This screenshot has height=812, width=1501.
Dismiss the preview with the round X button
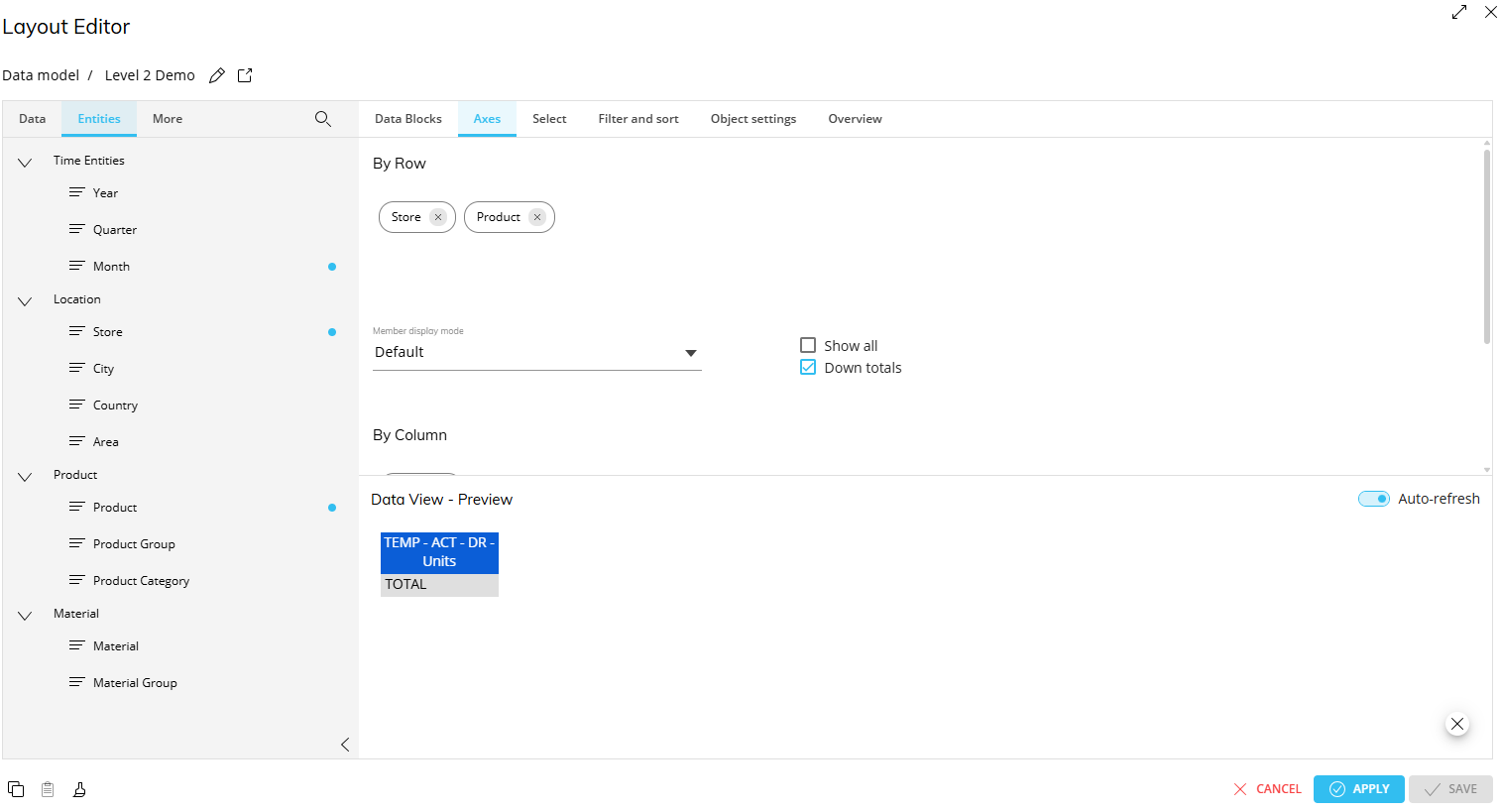1457,724
